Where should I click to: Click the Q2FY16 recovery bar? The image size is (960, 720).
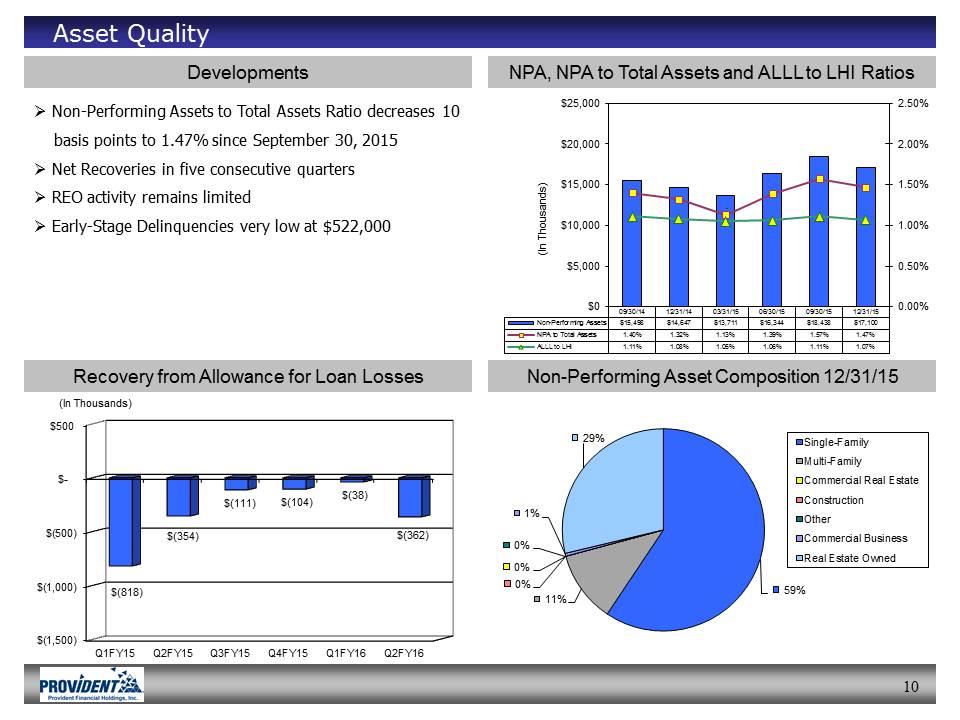tap(414, 497)
